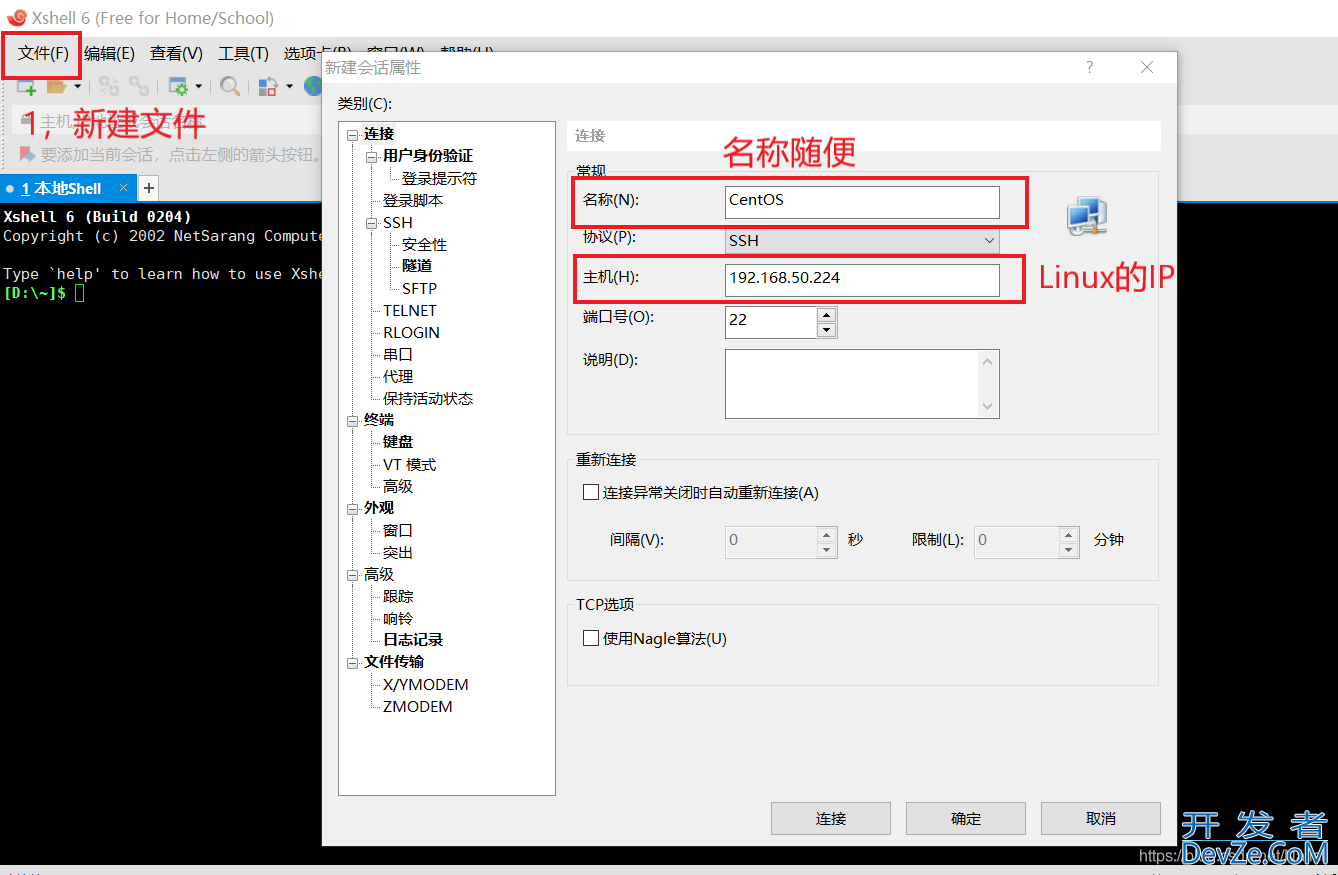
Task: Open the dropdown arrow beside the Open folder icon
Action: 77,87
